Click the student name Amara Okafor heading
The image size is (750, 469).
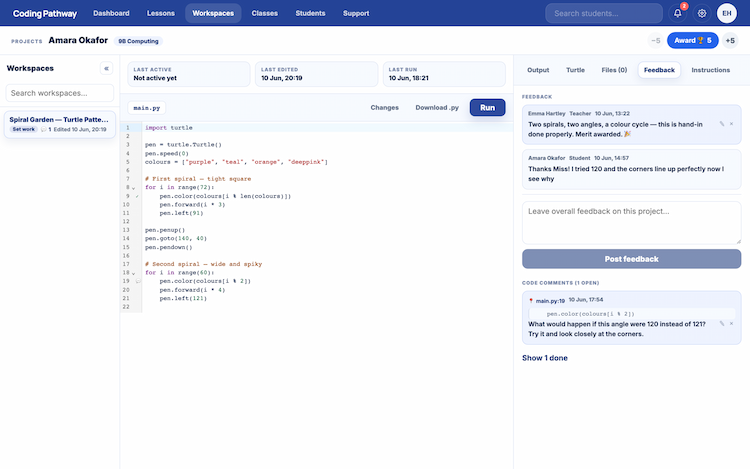pos(78,40)
